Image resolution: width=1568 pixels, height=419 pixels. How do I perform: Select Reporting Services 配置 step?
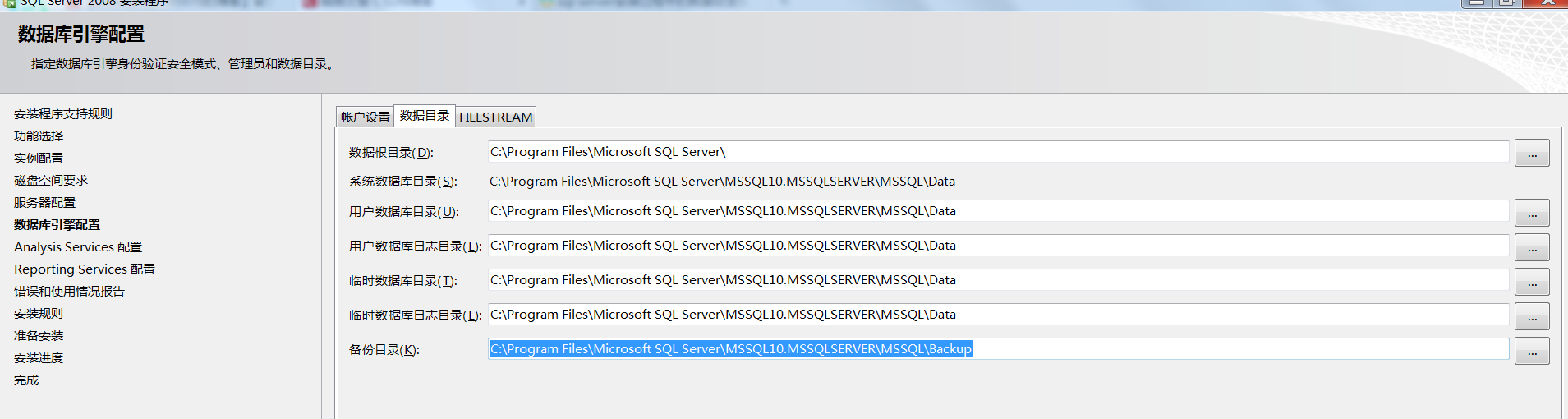85,269
